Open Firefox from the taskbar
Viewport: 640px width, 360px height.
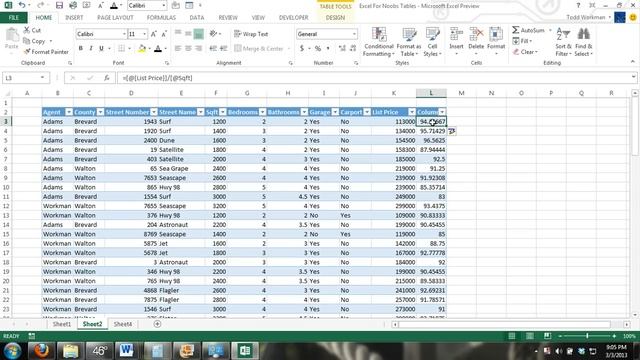pyautogui.click(x=41, y=351)
